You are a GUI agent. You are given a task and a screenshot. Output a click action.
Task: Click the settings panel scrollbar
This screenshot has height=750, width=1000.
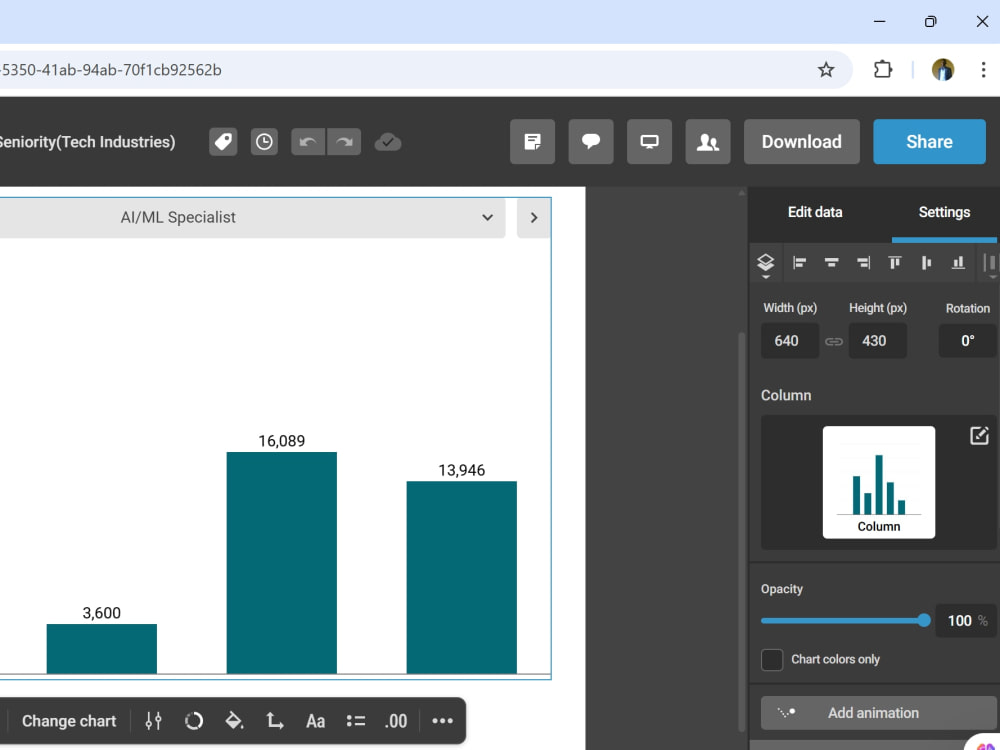point(741,531)
